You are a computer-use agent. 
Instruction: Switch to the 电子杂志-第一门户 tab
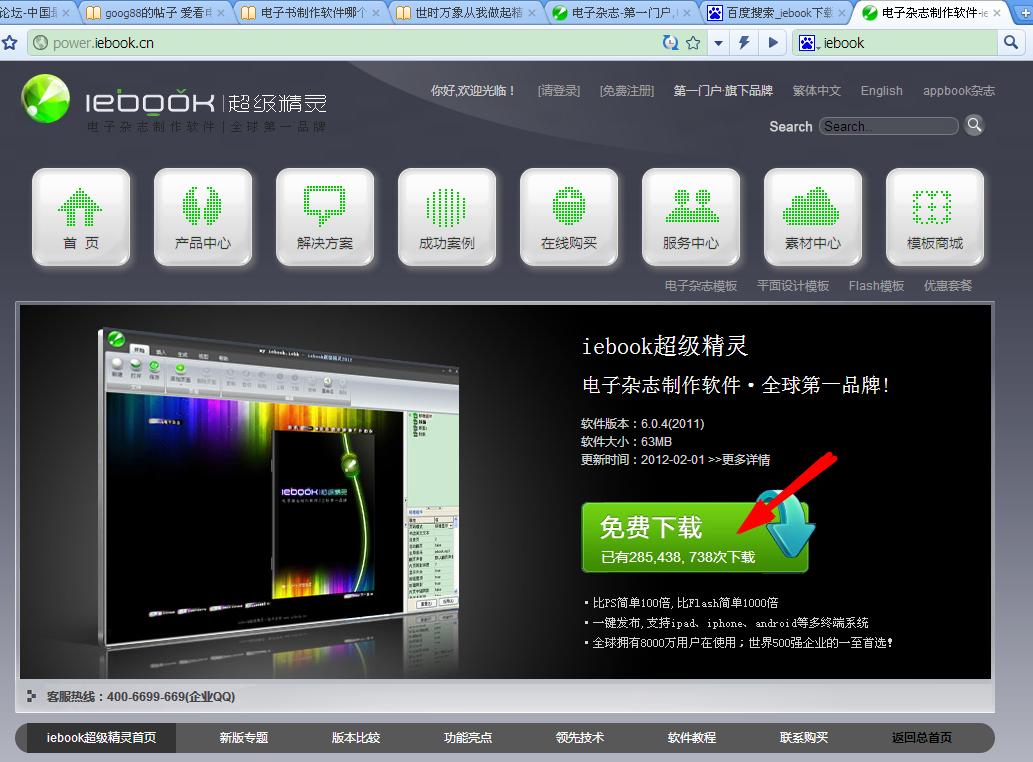(623, 13)
